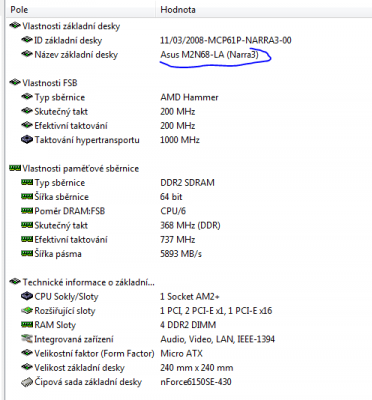Screen dimensions: 372x400
Task: Click the Poměr DRAM:FSB memory icon
Action: click(x=27, y=211)
